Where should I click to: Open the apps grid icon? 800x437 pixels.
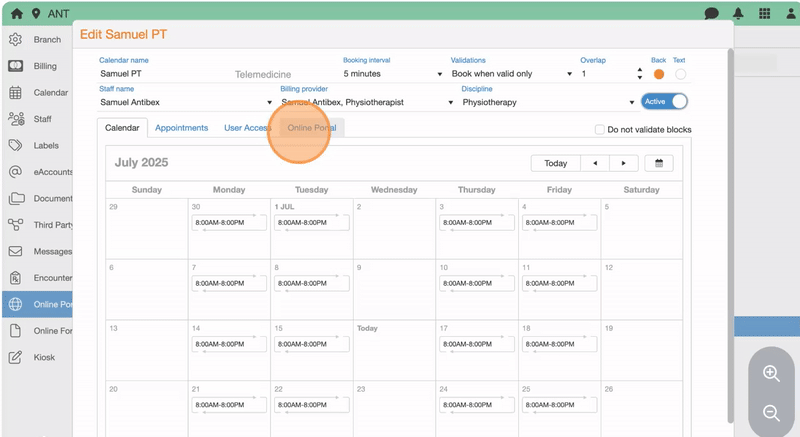pyautogui.click(x=765, y=14)
